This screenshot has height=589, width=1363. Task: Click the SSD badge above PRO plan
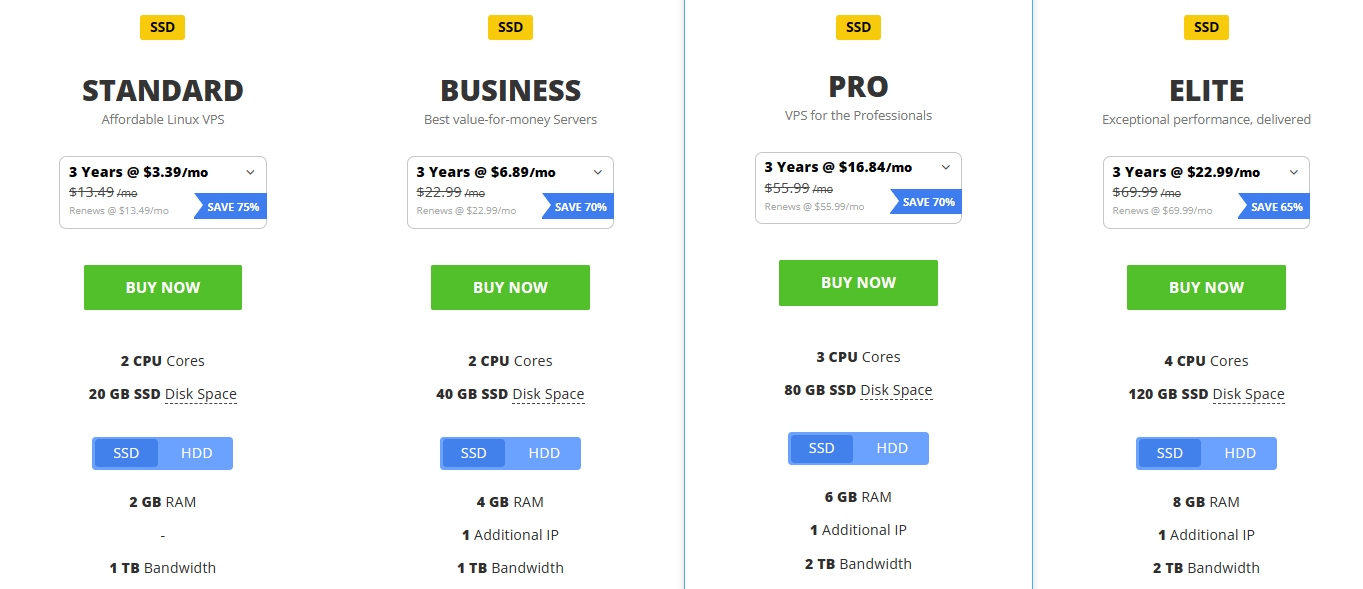pos(858,27)
